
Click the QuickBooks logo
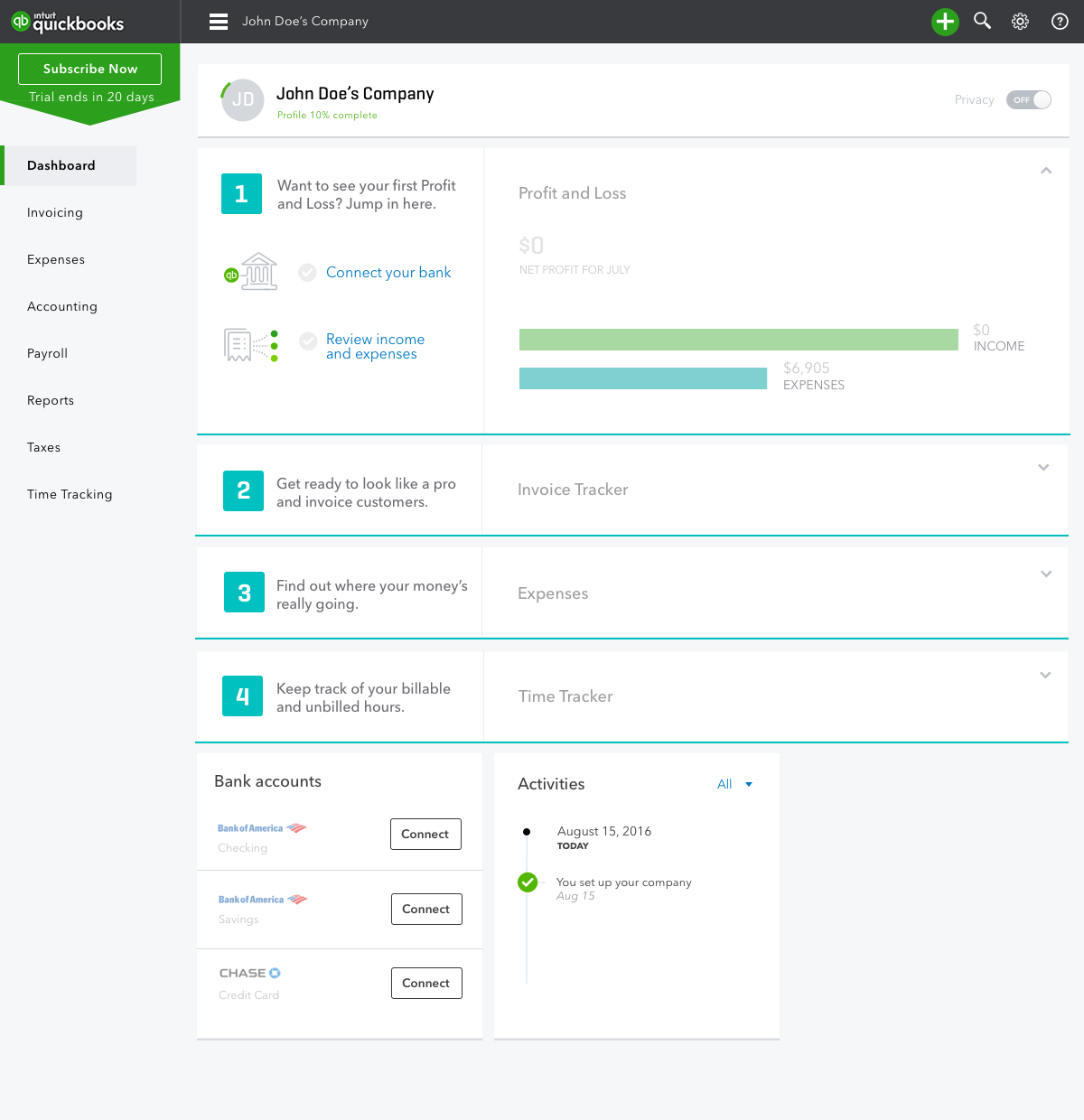point(68,22)
